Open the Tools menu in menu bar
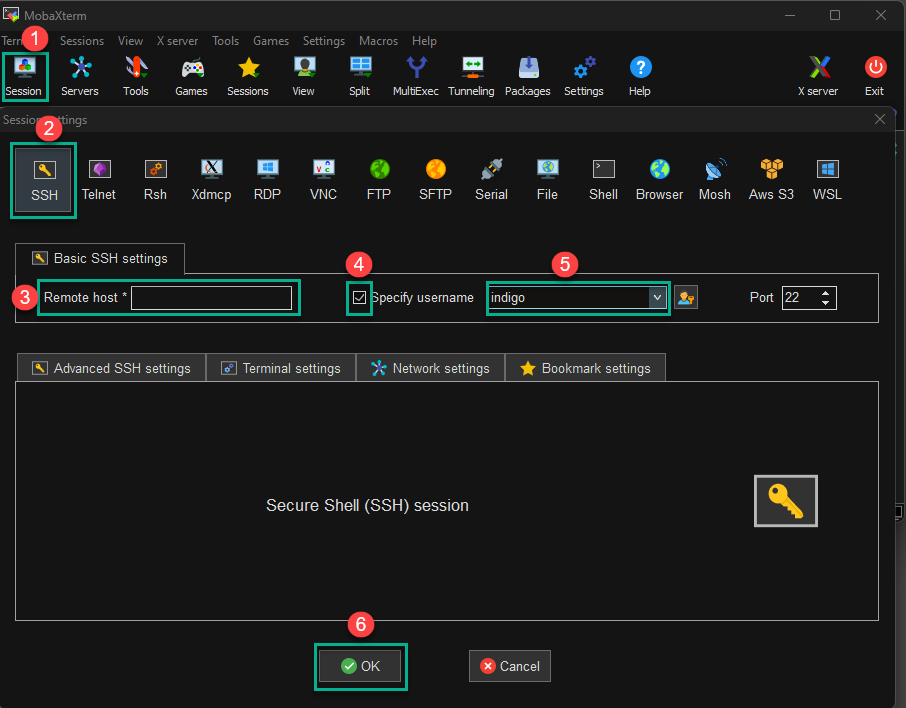This screenshot has height=708, width=906. pos(225,41)
